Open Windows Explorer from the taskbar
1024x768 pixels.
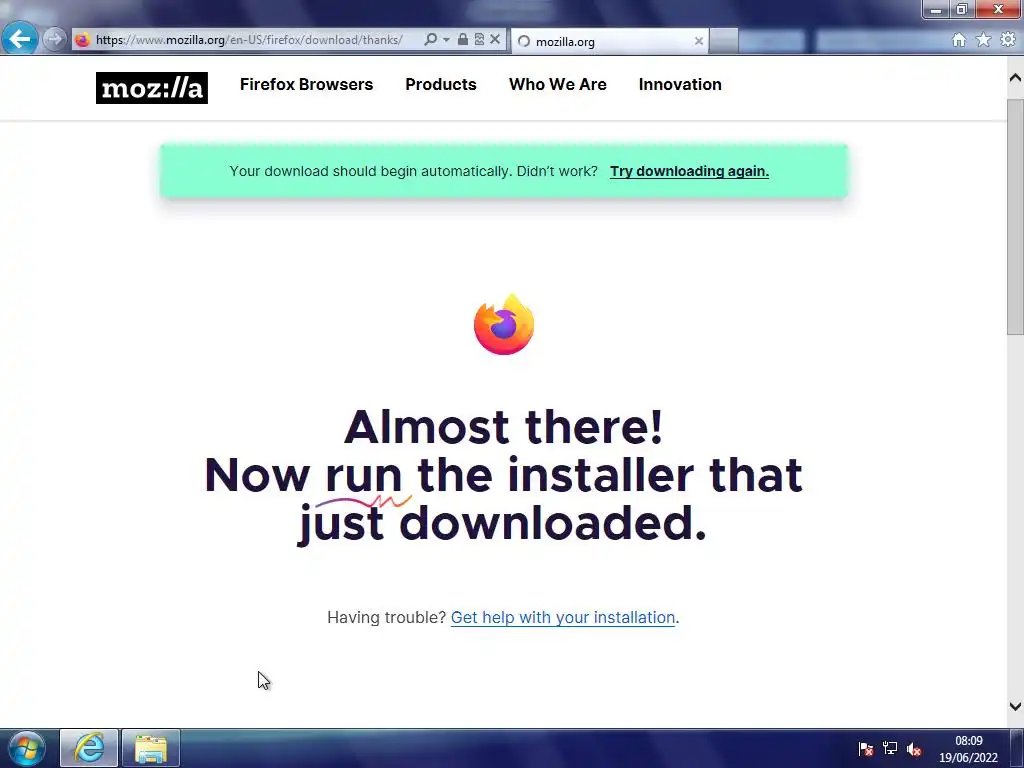[x=151, y=748]
